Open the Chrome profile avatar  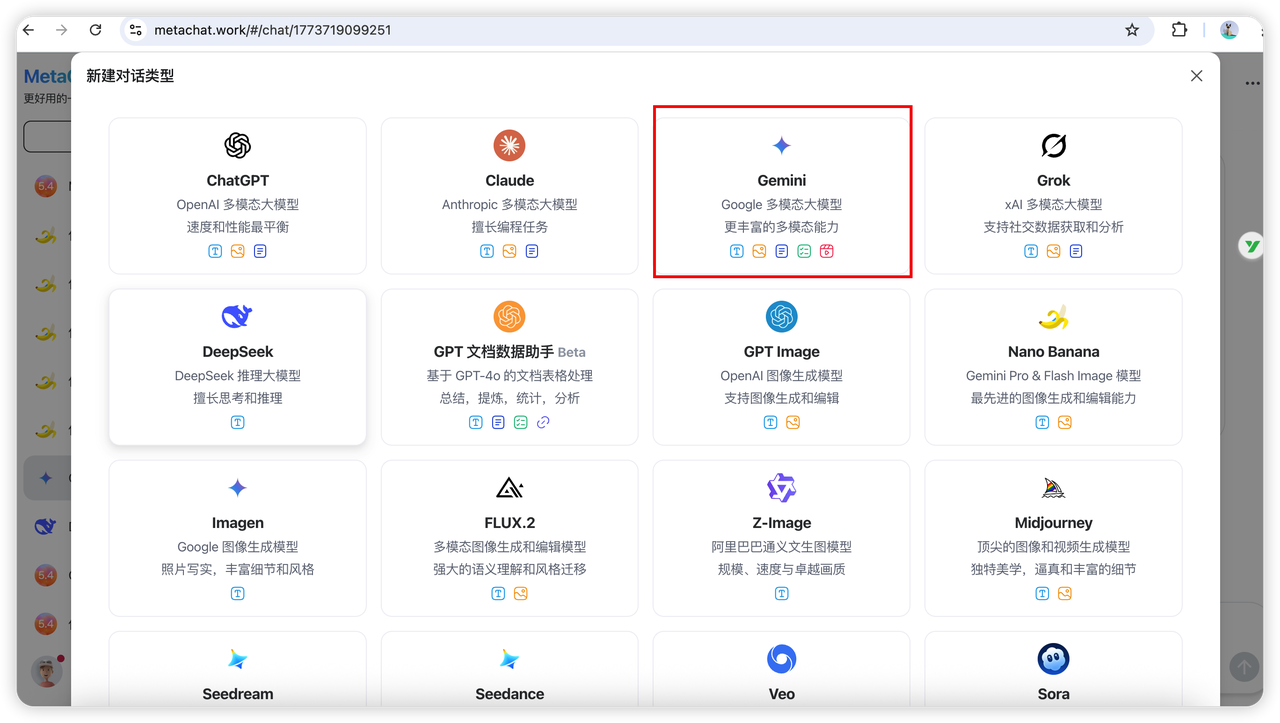coord(1229,30)
